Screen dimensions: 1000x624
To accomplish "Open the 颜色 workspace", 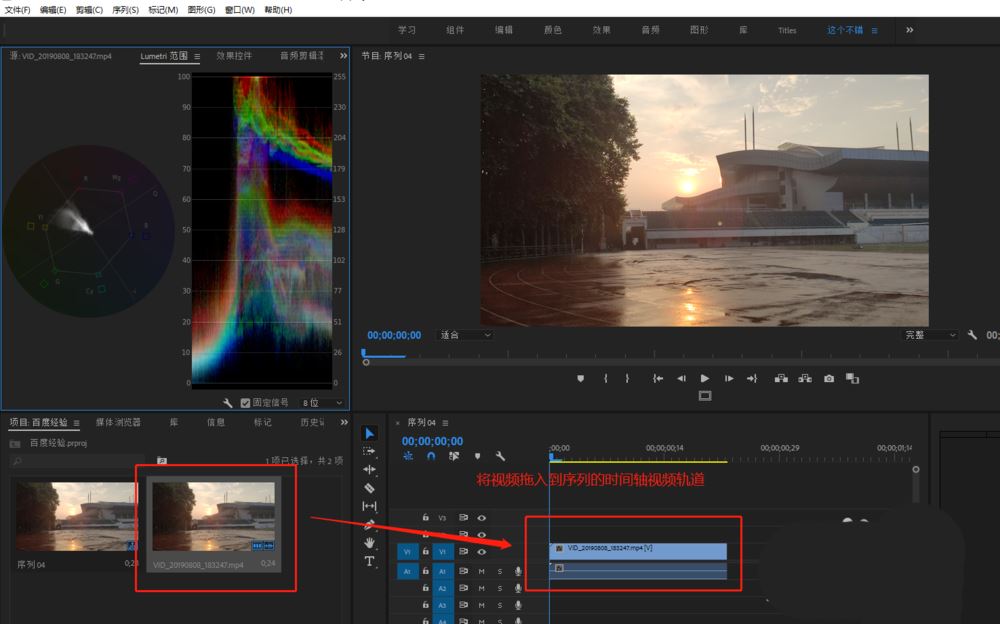I will 552,30.
